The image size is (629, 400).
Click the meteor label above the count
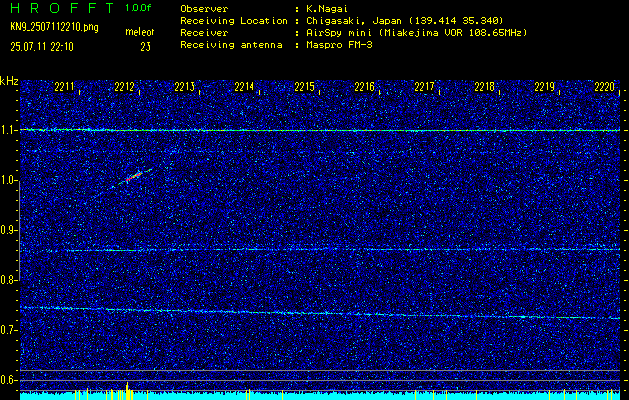(140, 32)
